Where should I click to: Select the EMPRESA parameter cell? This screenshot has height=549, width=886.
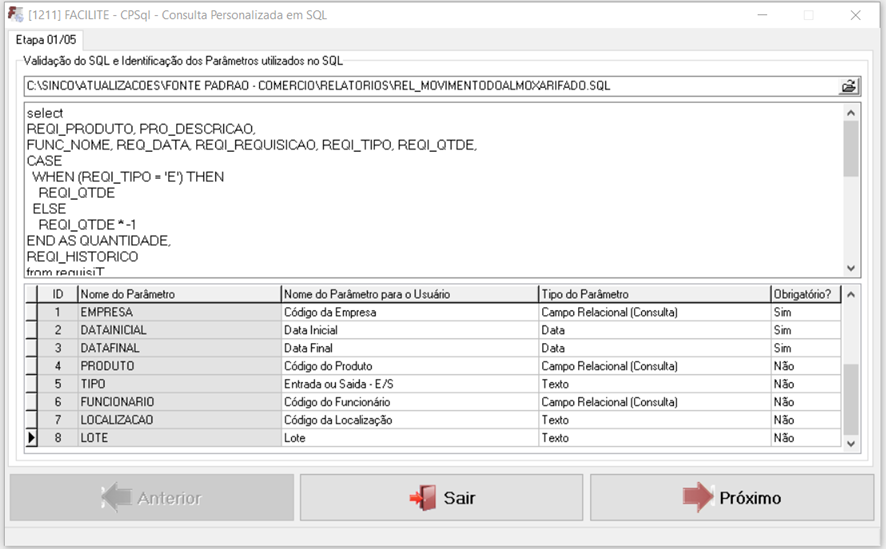tap(179, 312)
